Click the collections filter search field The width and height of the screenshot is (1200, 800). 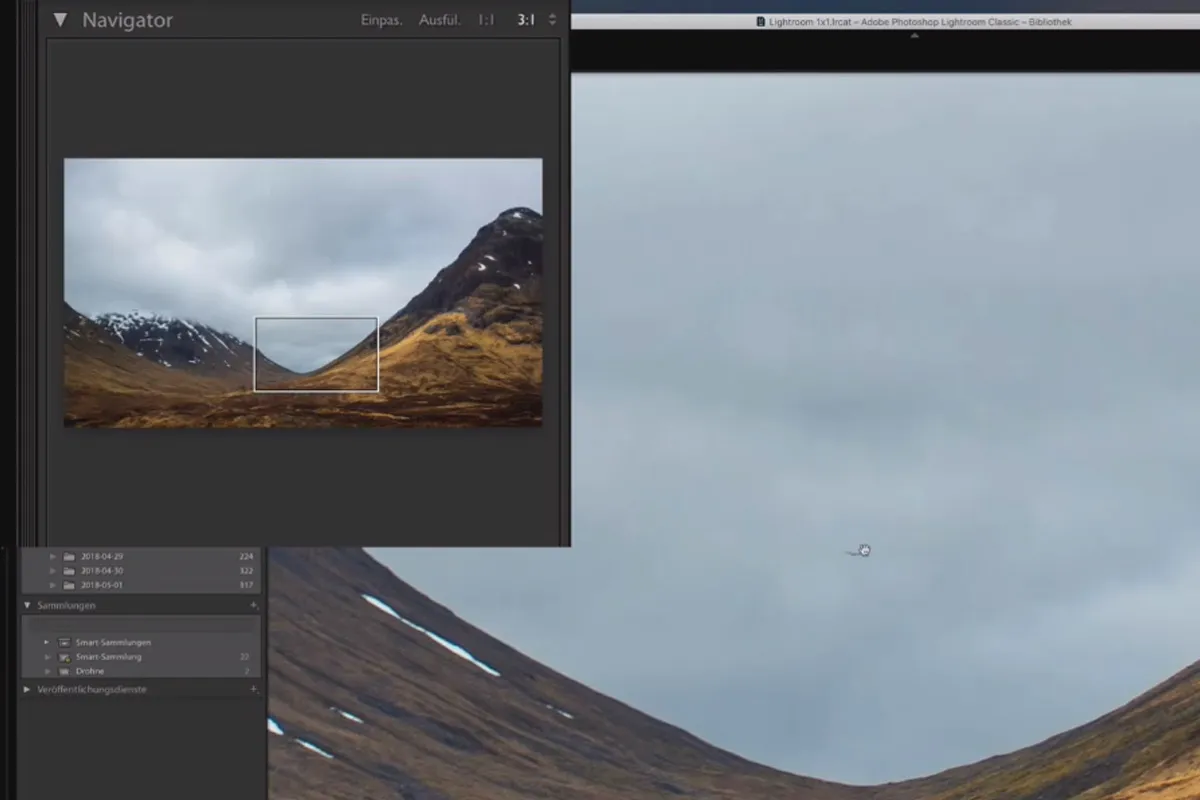(x=142, y=623)
